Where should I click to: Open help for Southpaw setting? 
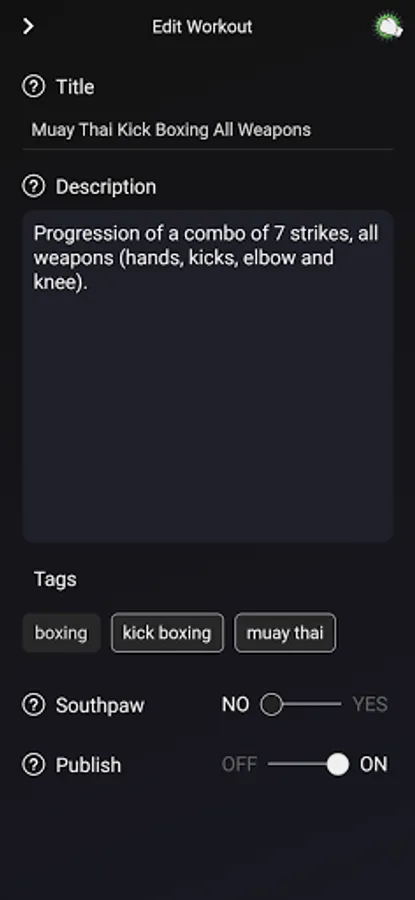tap(33, 705)
